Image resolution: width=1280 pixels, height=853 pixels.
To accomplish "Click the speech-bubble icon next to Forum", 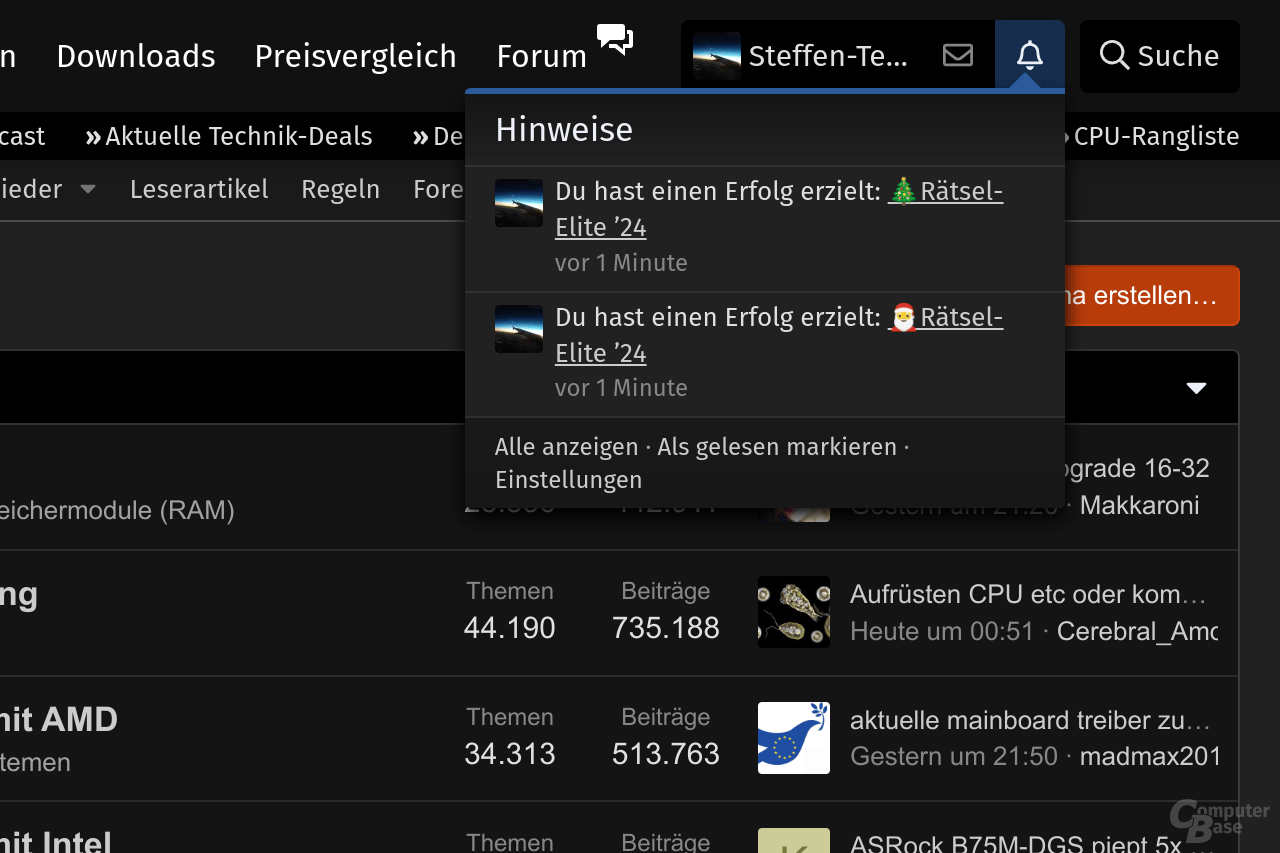I will click(614, 40).
